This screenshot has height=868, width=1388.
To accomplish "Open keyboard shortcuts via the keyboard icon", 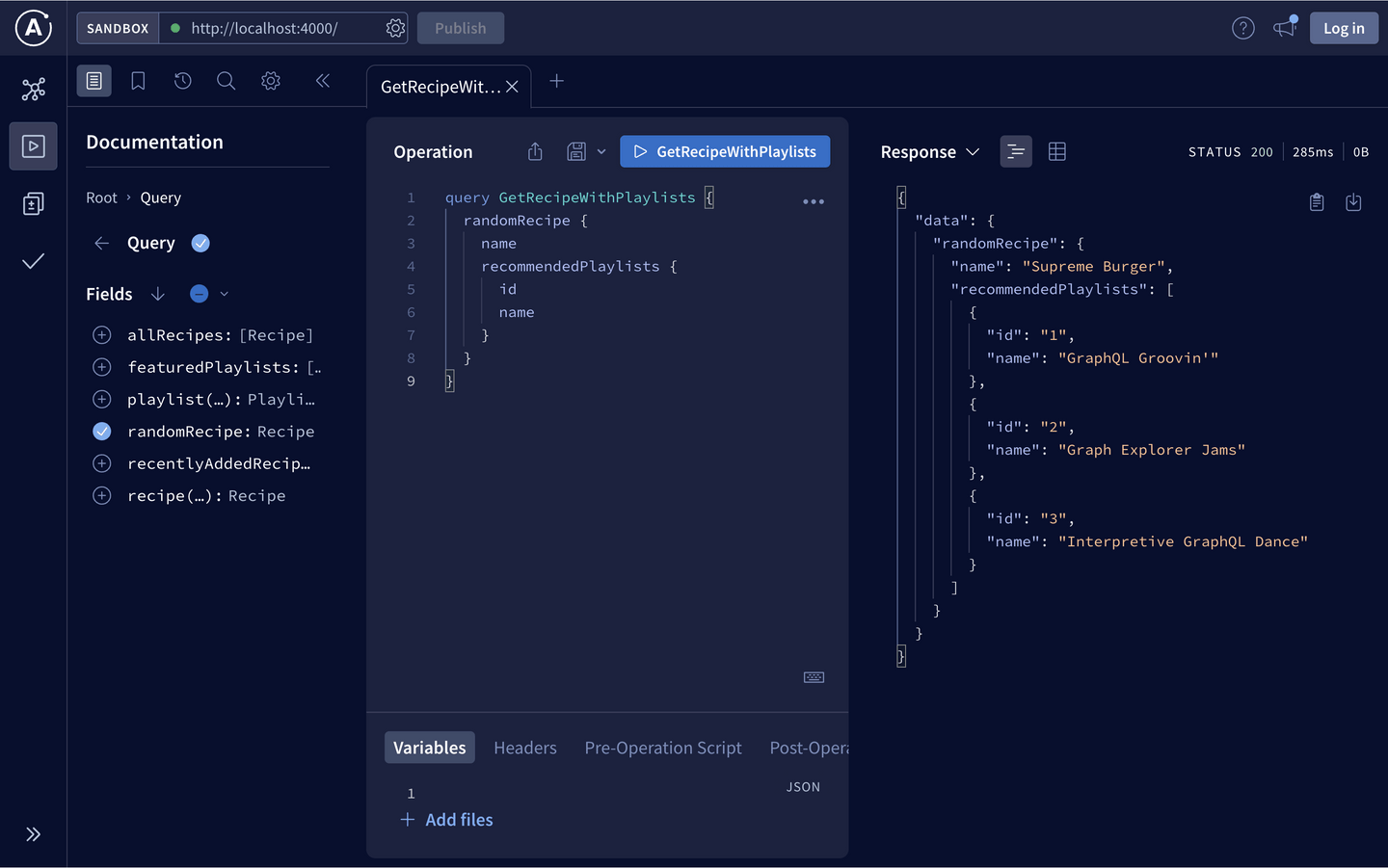I will click(x=814, y=677).
